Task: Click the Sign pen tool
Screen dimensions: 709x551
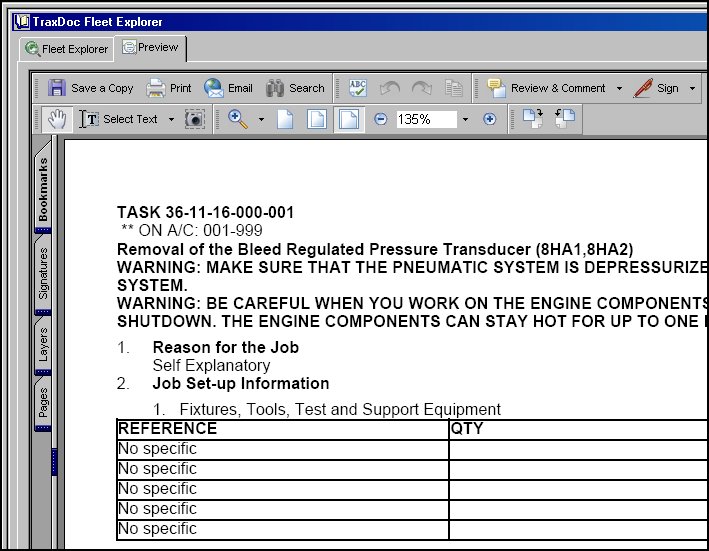Action: (x=656, y=88)
